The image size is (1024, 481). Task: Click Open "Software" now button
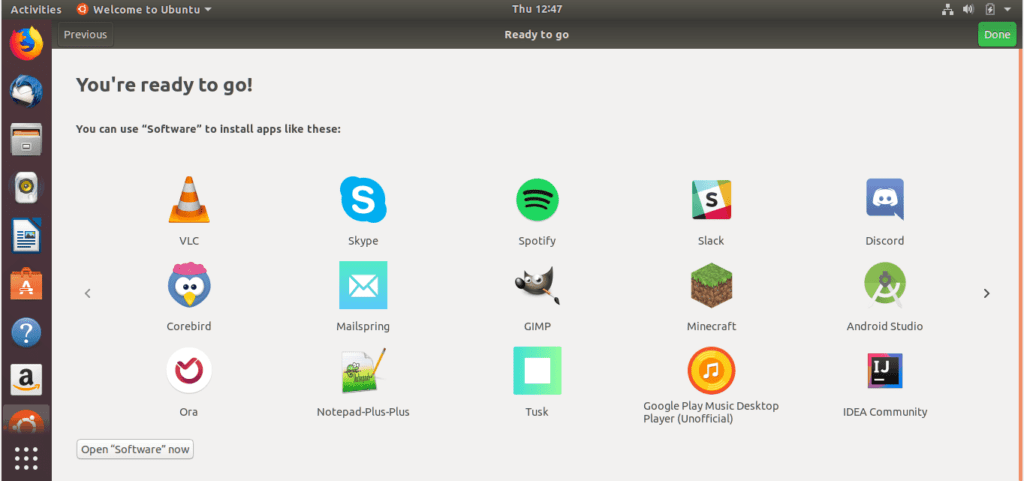point(135,449)
